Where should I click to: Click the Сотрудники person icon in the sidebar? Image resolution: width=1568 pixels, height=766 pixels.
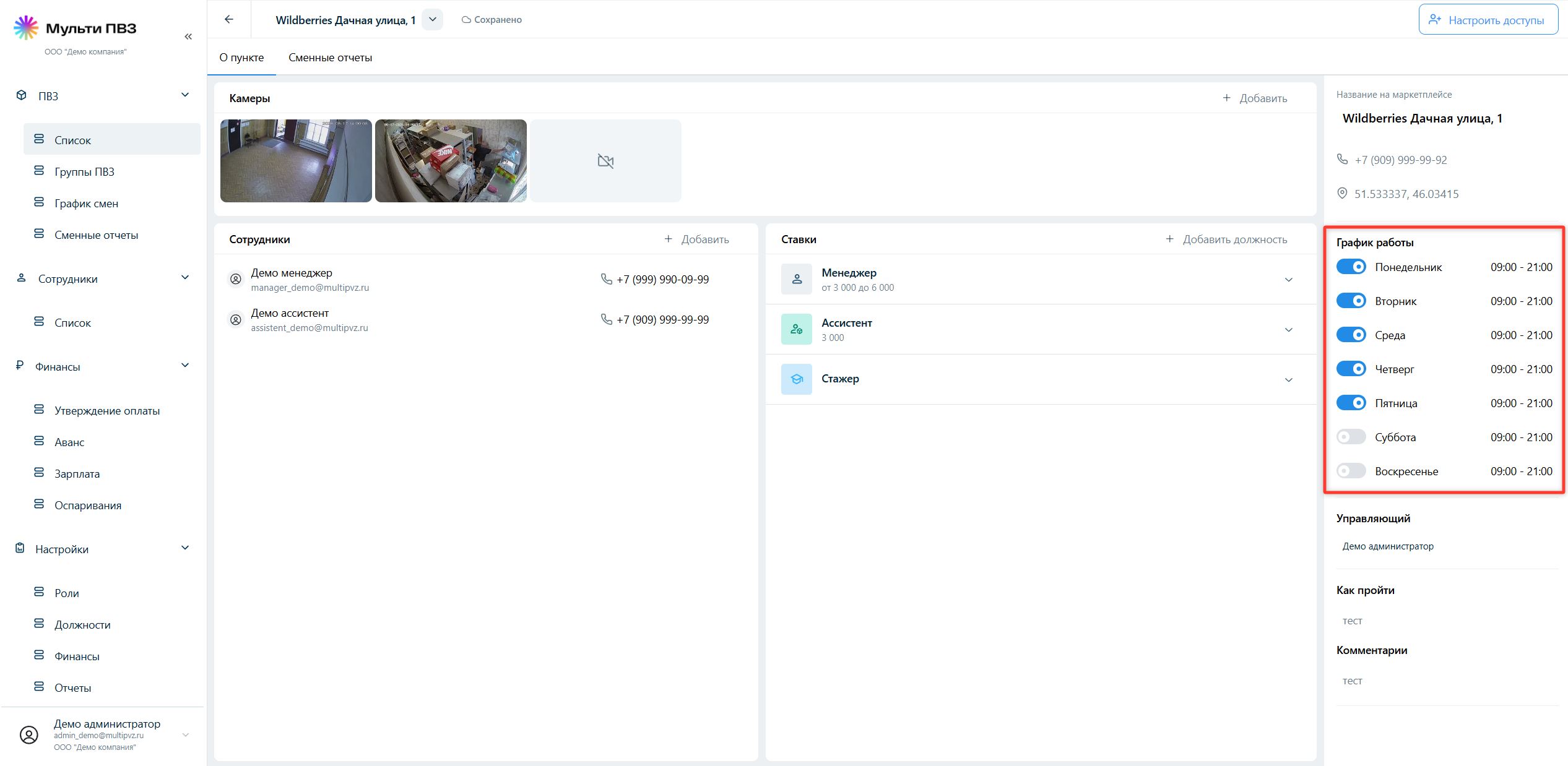21,278
